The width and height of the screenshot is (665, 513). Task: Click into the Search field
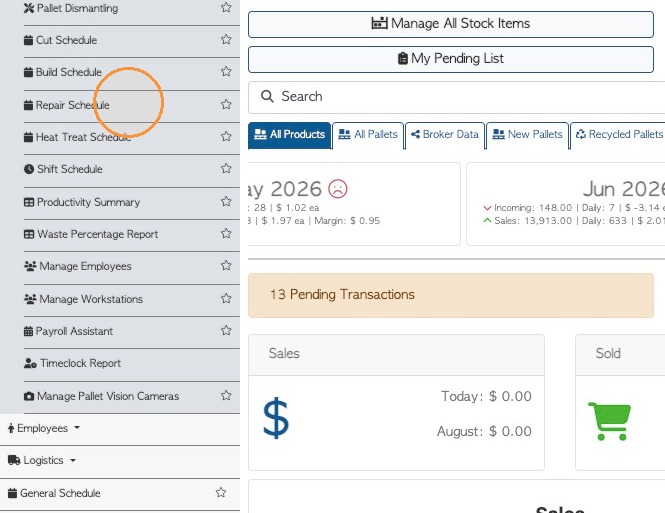[x=456, y=97]
